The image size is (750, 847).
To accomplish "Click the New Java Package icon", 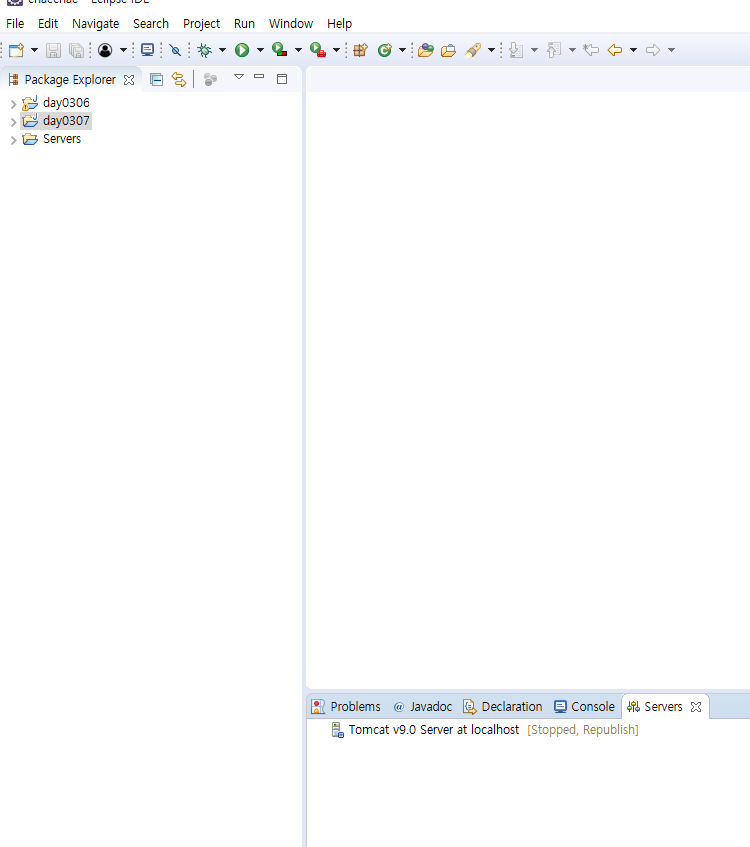I will tap(360, 50).
